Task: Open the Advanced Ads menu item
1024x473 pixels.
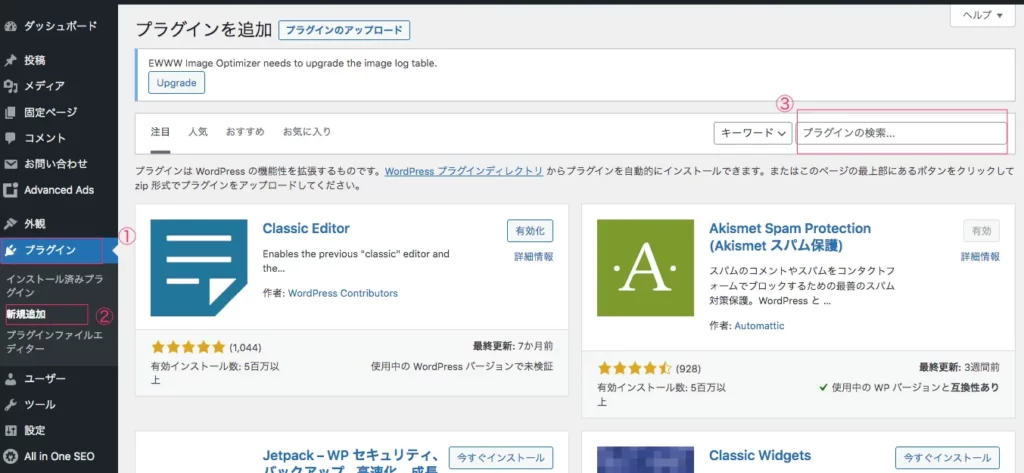Action: point(59,190)
